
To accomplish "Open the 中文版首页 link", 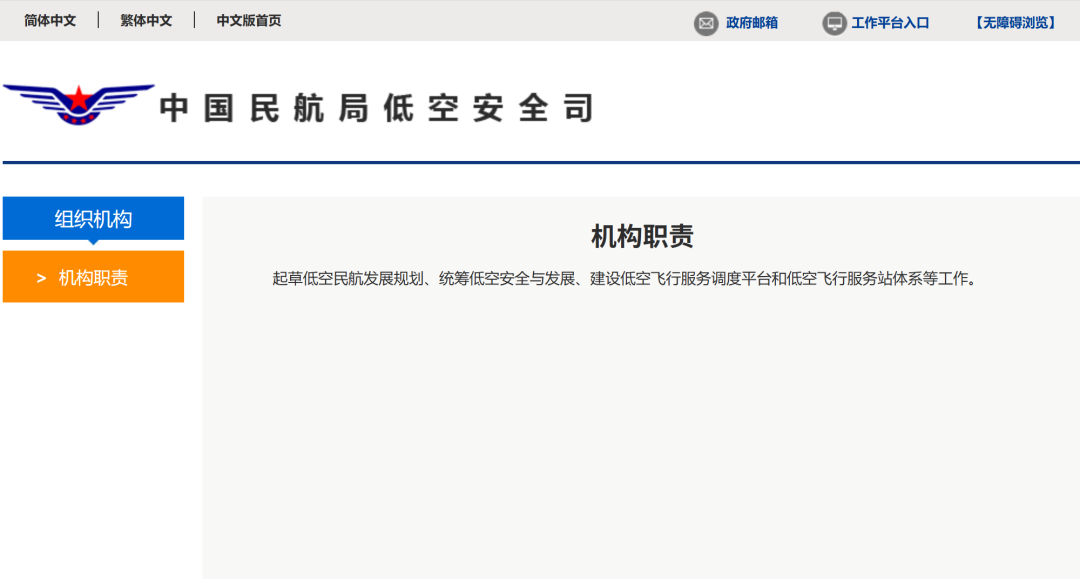I will click(249, 21).
